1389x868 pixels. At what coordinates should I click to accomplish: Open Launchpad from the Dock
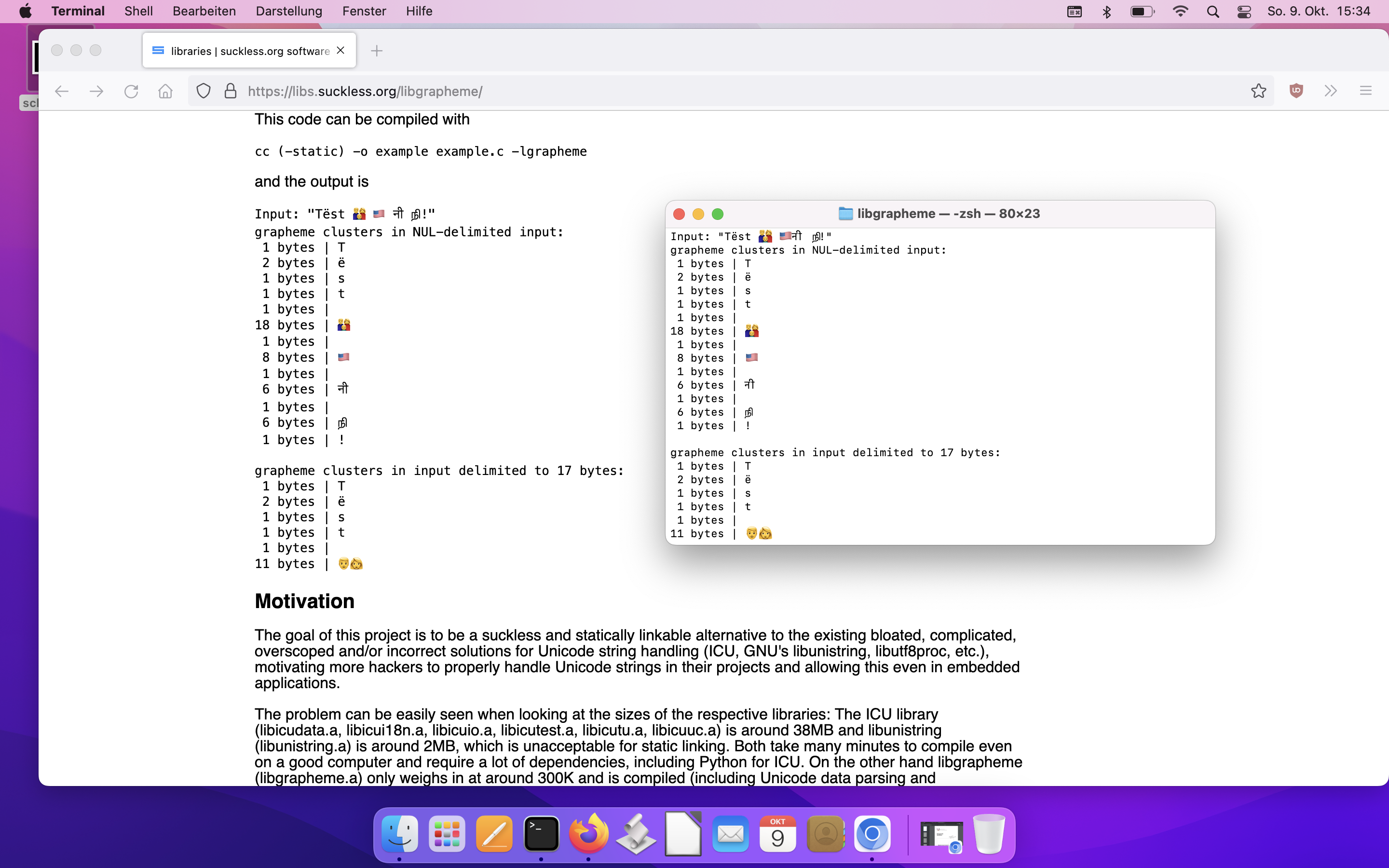click(447, 834)
